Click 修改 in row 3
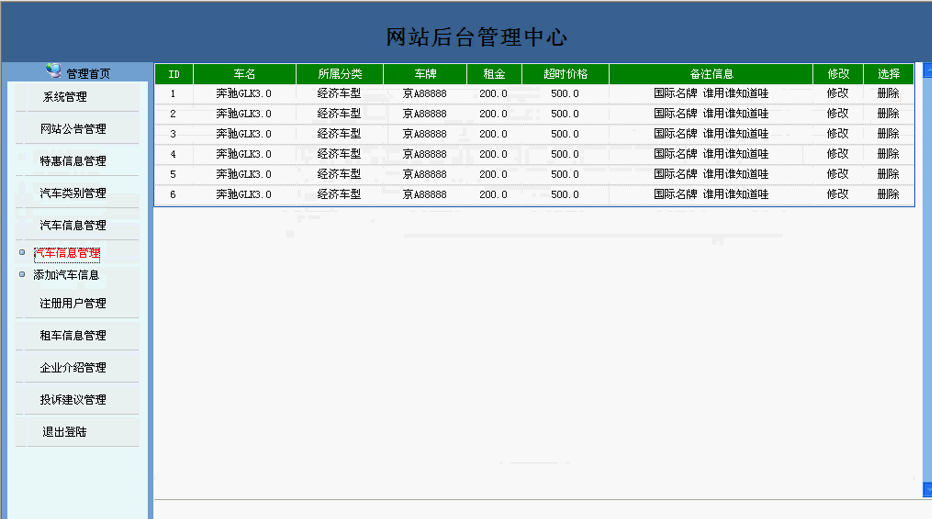Image resolution: width=932 pixels, height=519 pixels. [x=837, y=134]
